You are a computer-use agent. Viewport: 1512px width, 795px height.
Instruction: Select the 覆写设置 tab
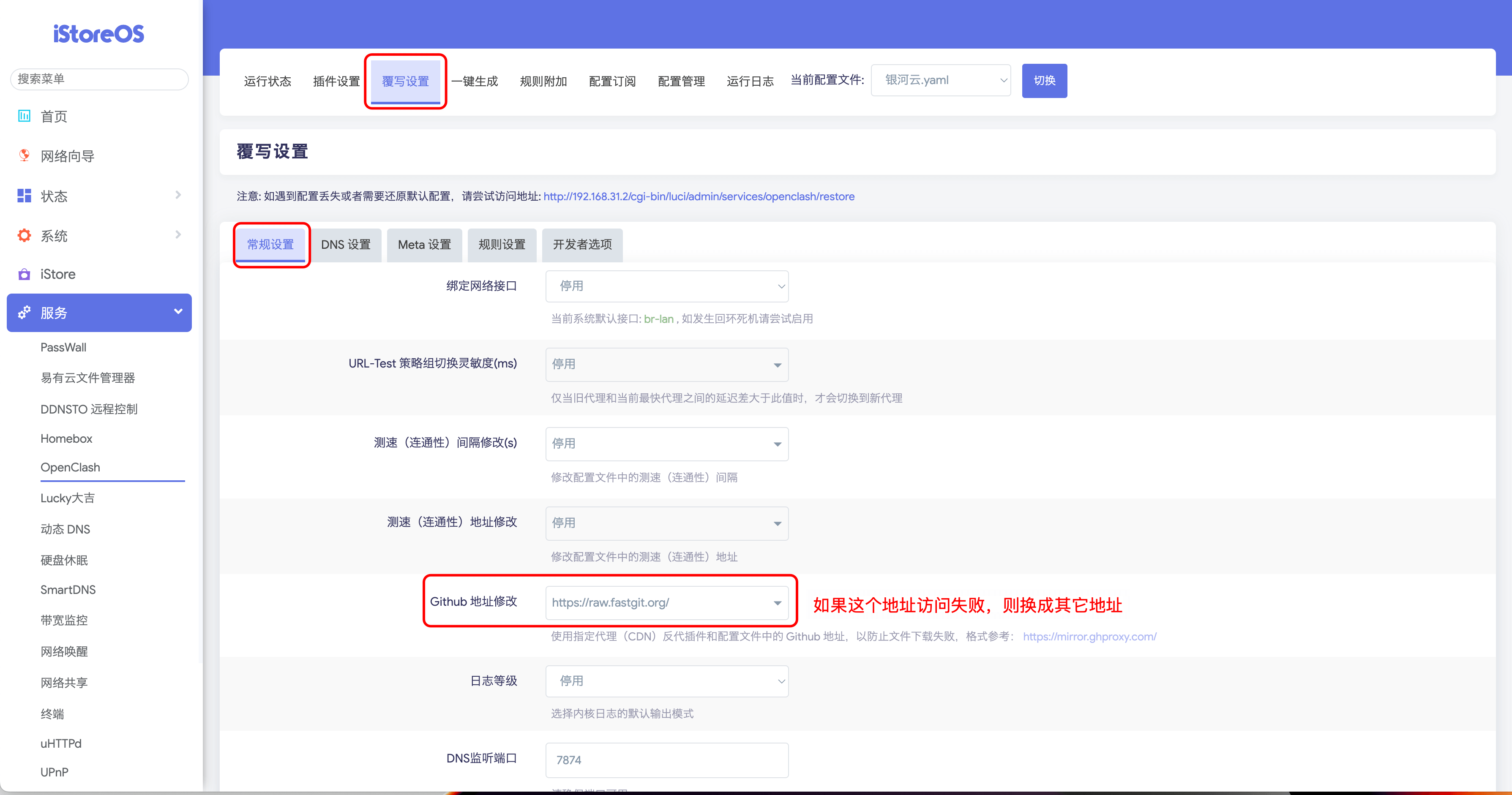click(x=405, y=81)
